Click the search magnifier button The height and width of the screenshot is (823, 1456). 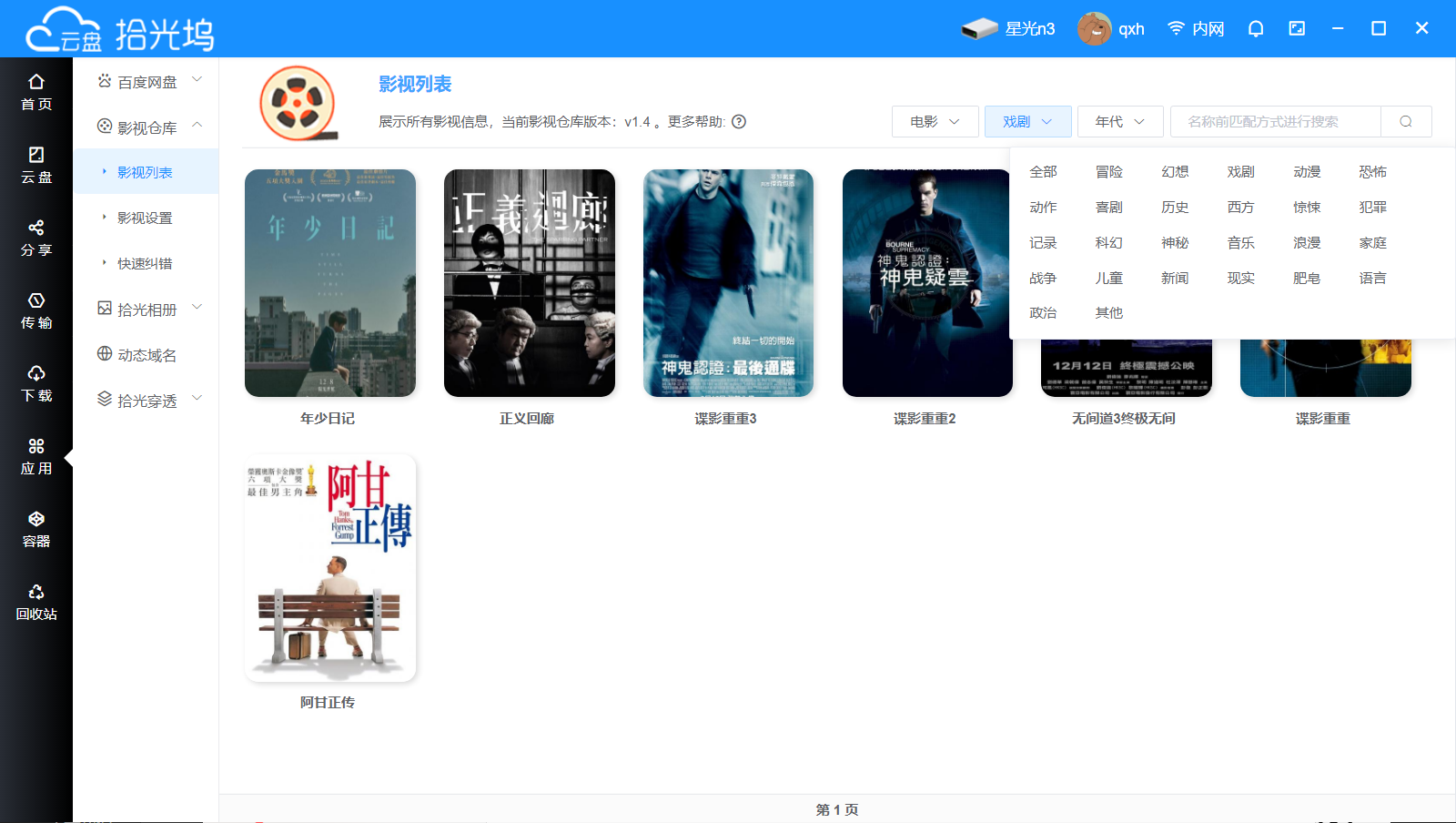1406,121
